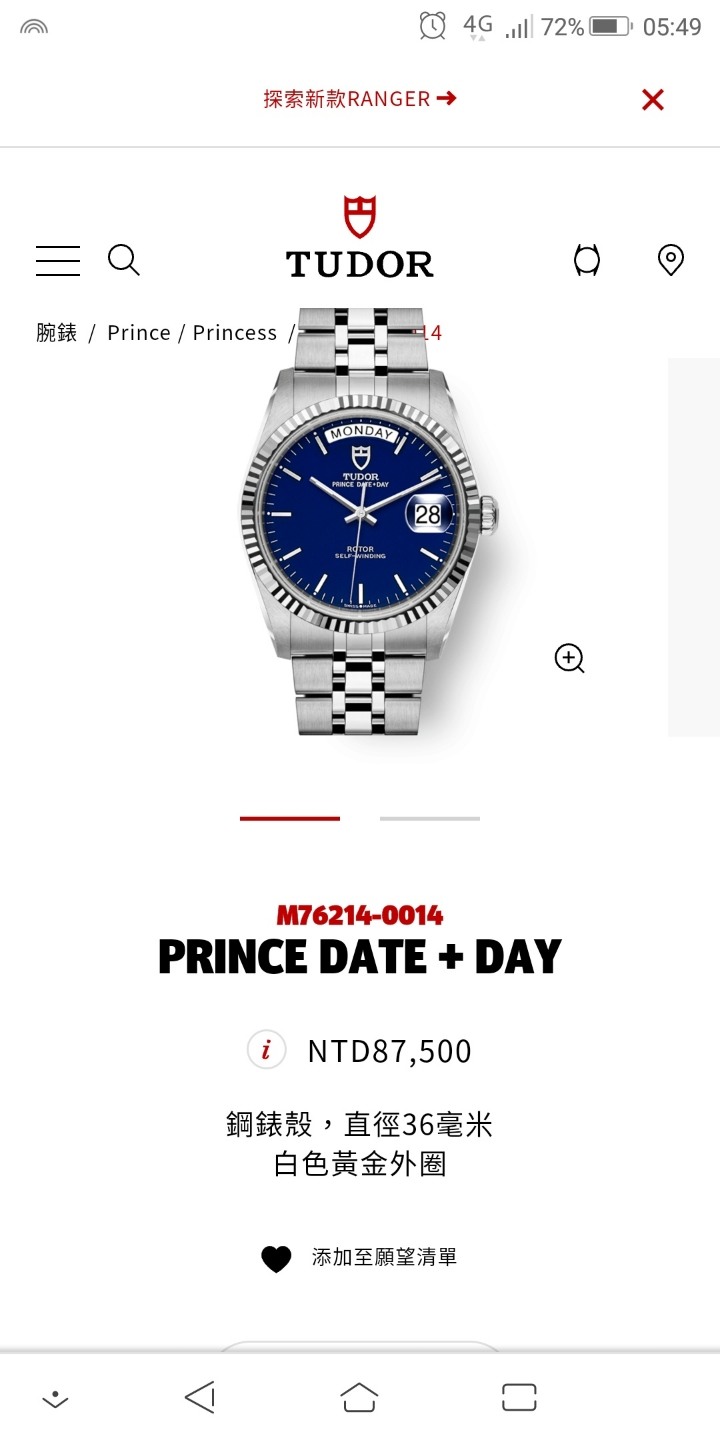720x1440 pixels.
Task: Open the watch selection icon in header
Action: point(587,260)
